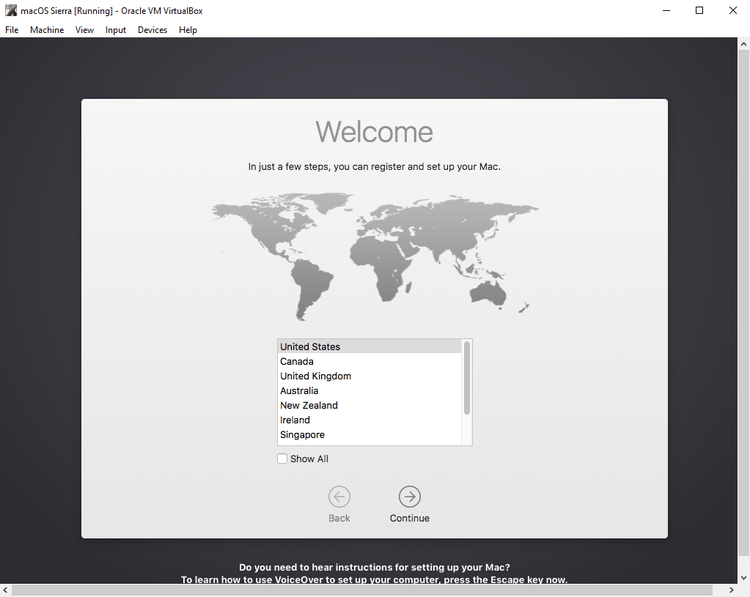Click the Continue label text
The height and width of the screenshot is (597, 750).
click(409, 518)
